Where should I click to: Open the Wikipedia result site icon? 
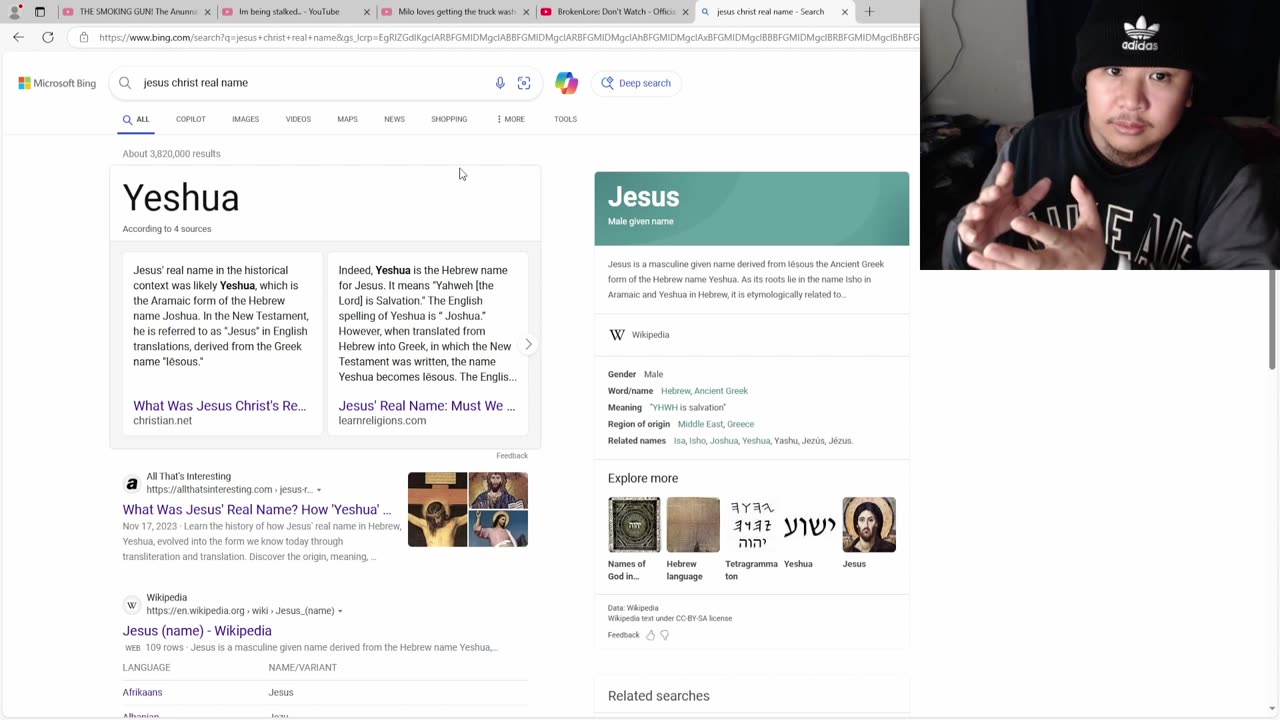click(131, 605)
